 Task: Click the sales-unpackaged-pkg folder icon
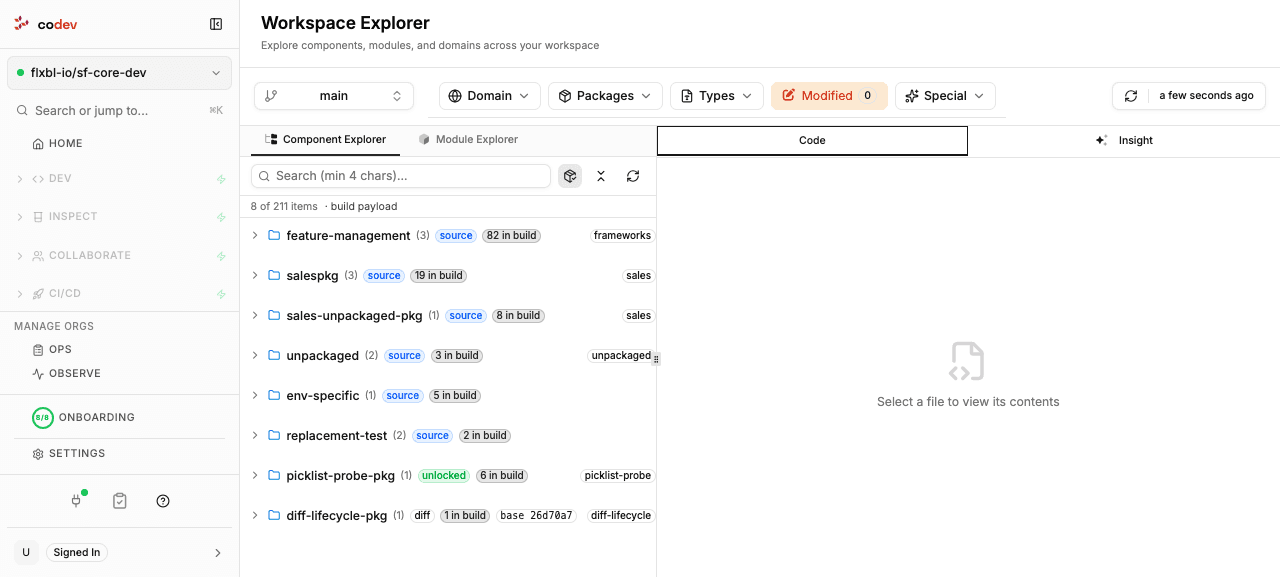point(274,316)
